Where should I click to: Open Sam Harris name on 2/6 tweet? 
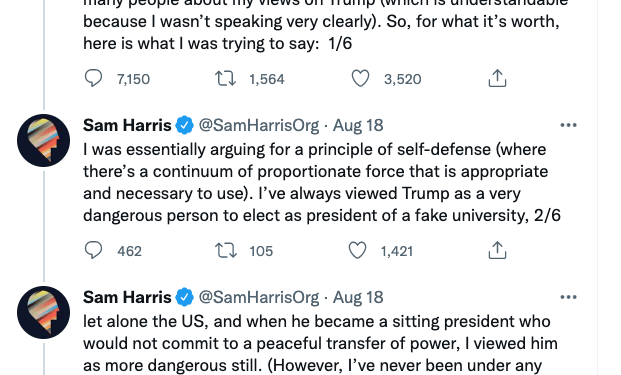point(127,126)
